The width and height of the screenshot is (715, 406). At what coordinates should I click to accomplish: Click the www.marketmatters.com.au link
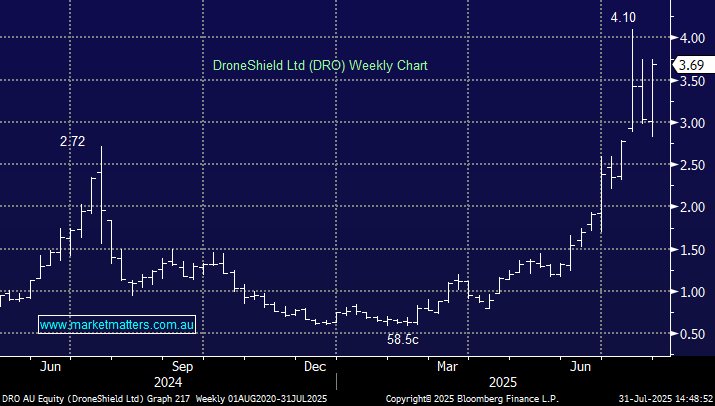(x=117, y=325)
